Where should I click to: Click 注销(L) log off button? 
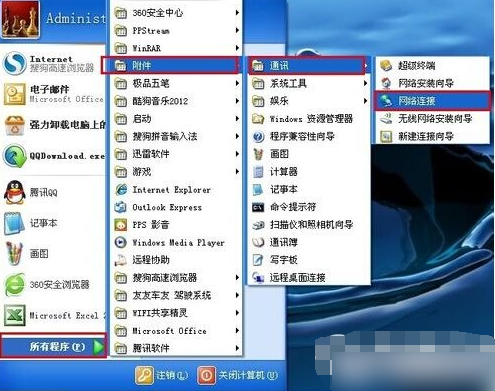pyautogui.click(x=161, y=375)
